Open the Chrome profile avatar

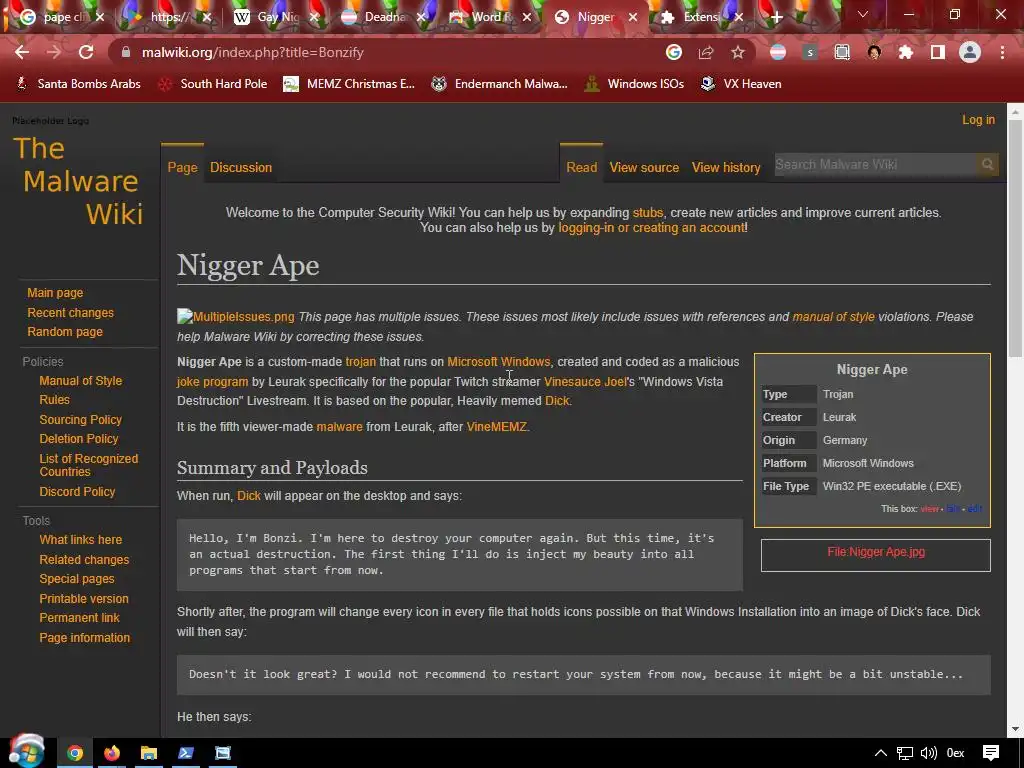tap(970, 52)
